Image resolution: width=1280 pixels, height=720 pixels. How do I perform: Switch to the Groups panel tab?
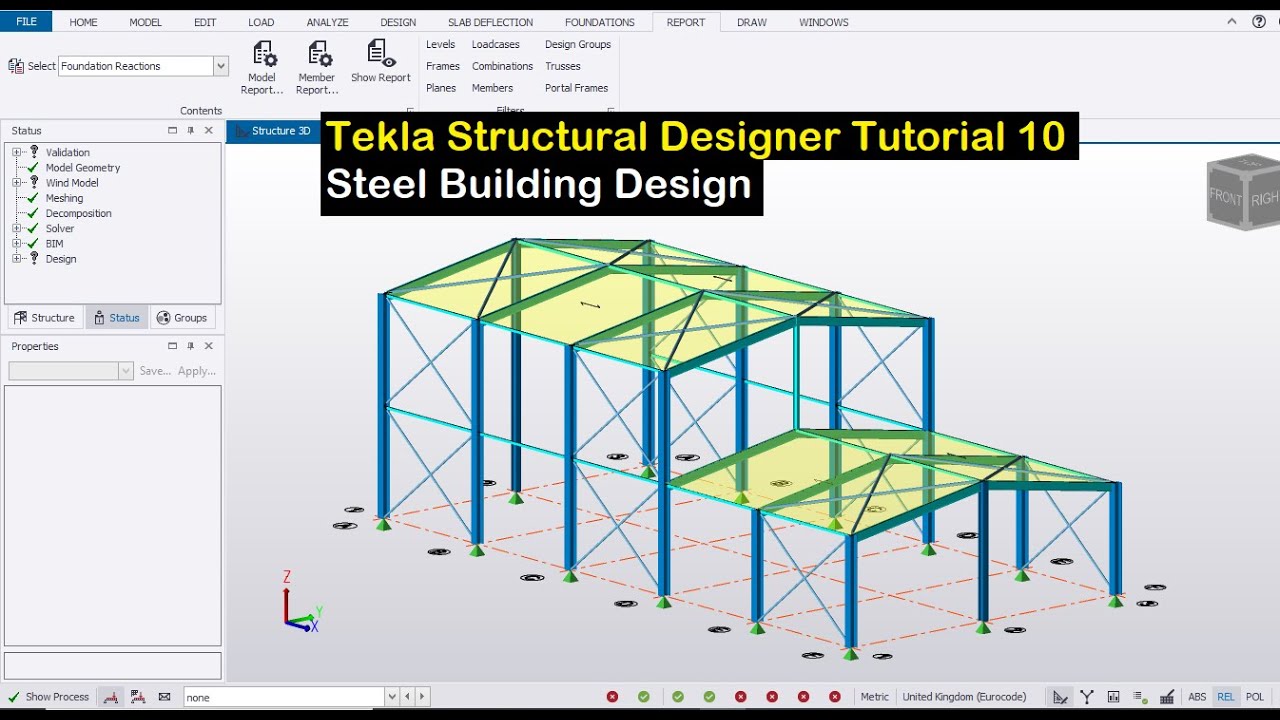tap(182, 318)
